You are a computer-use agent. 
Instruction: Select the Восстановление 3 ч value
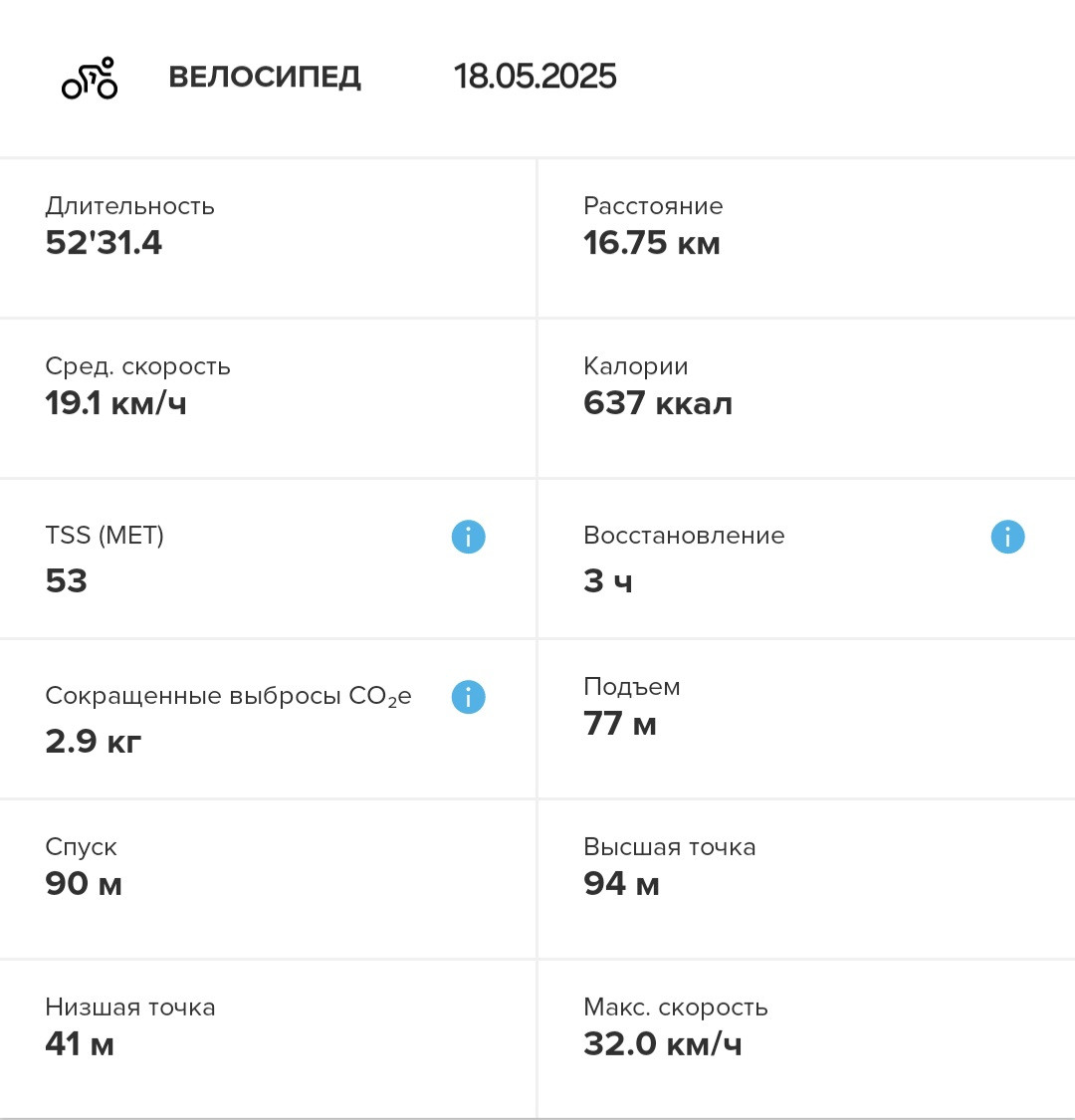[608, 580]
